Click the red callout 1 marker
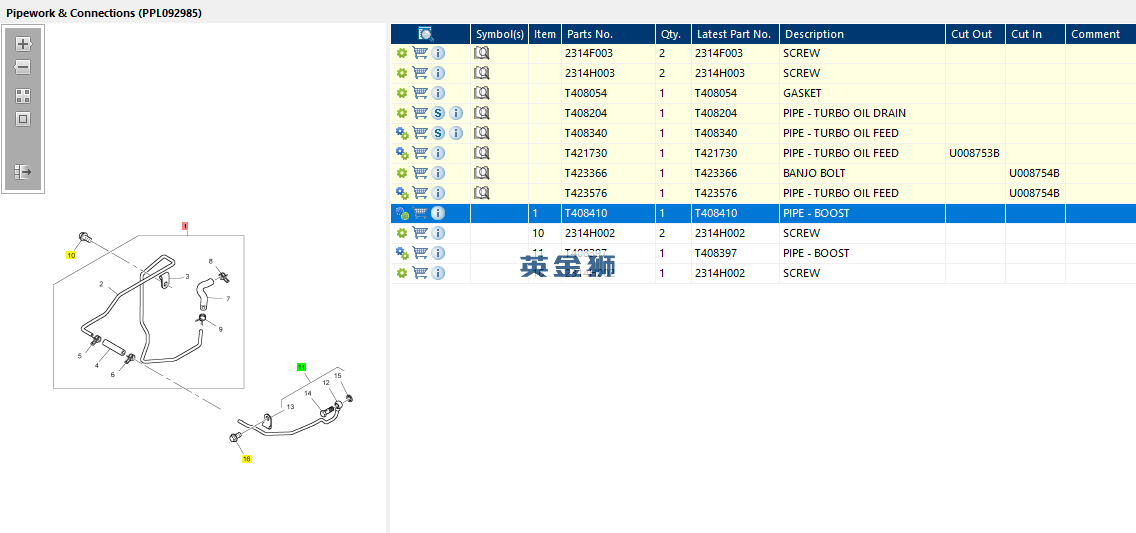Viewport: 1136px width, 533px height. (185, 226)
